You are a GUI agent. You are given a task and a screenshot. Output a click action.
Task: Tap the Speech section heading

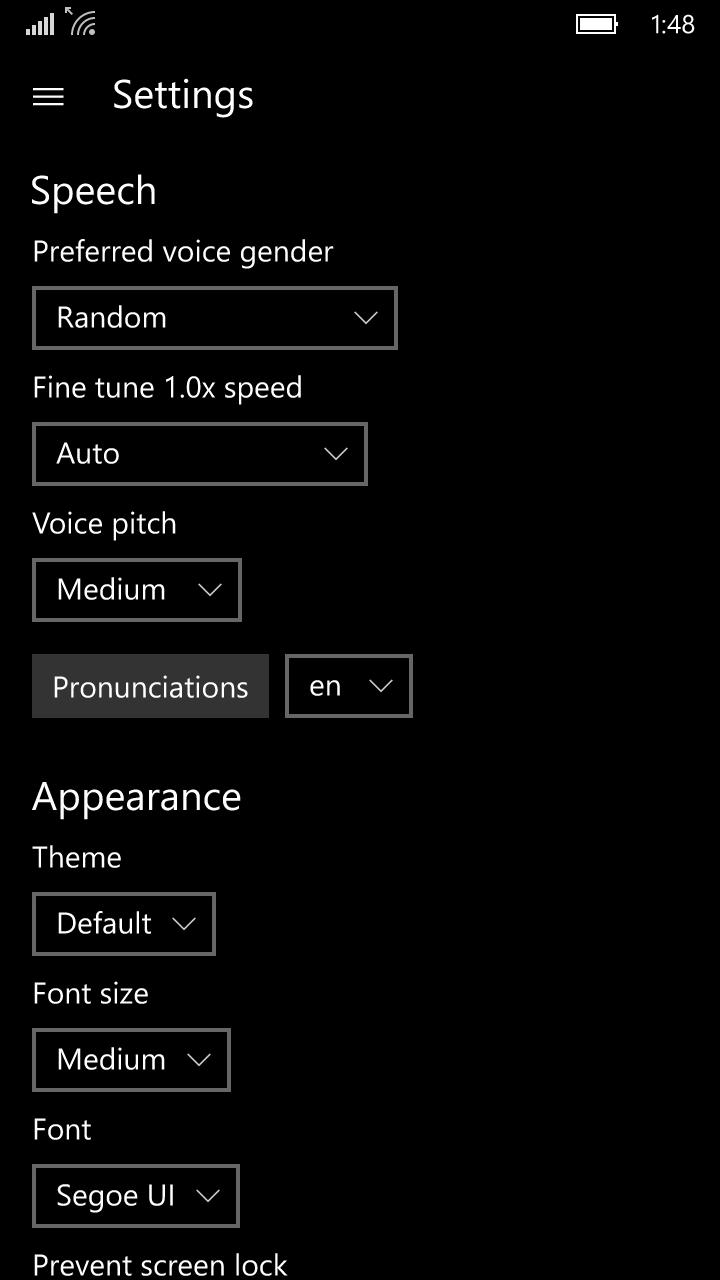tap(94, 190)
